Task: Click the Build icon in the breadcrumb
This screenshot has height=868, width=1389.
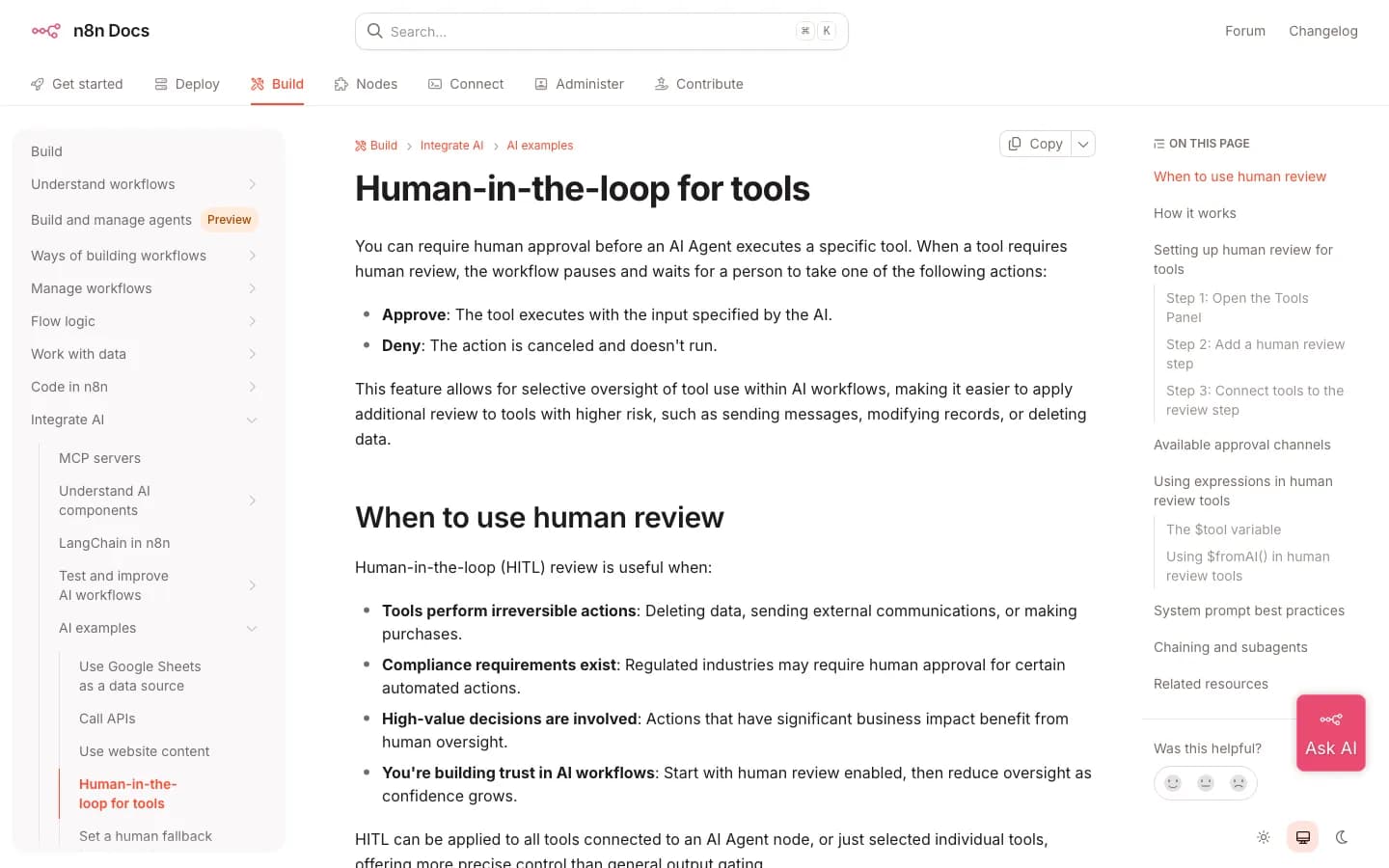Action: [361, 146]
